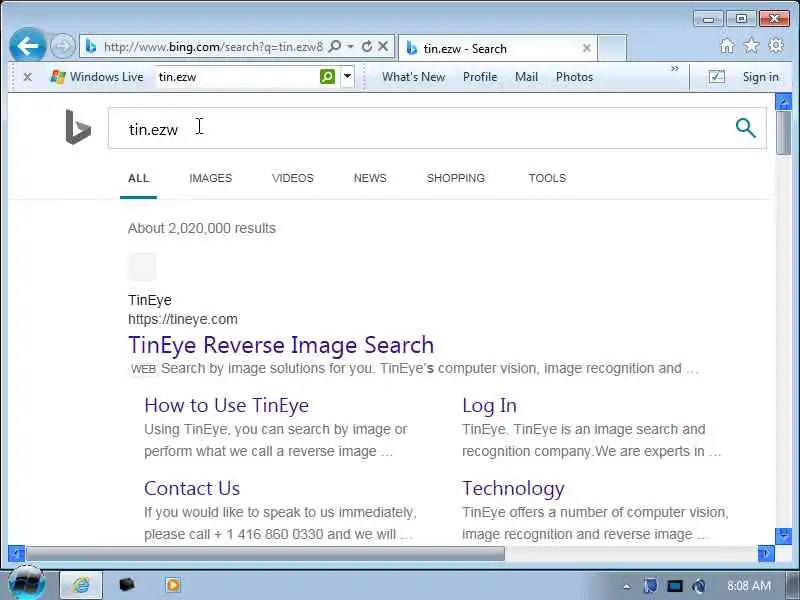Image resolution: width=800 pixels, height=600 pixels.
Task: Click the green toolbar search button
Action: click(x=327, y=77)
